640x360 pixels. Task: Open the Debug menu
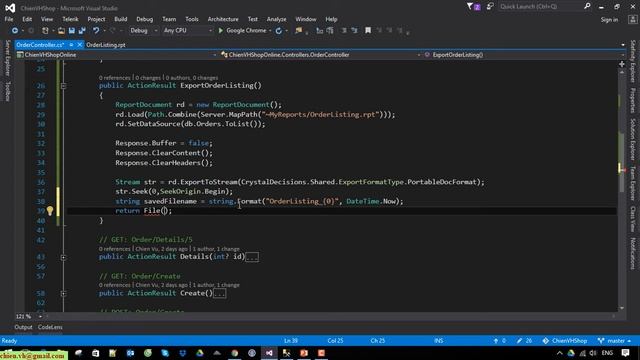(144, 19)
